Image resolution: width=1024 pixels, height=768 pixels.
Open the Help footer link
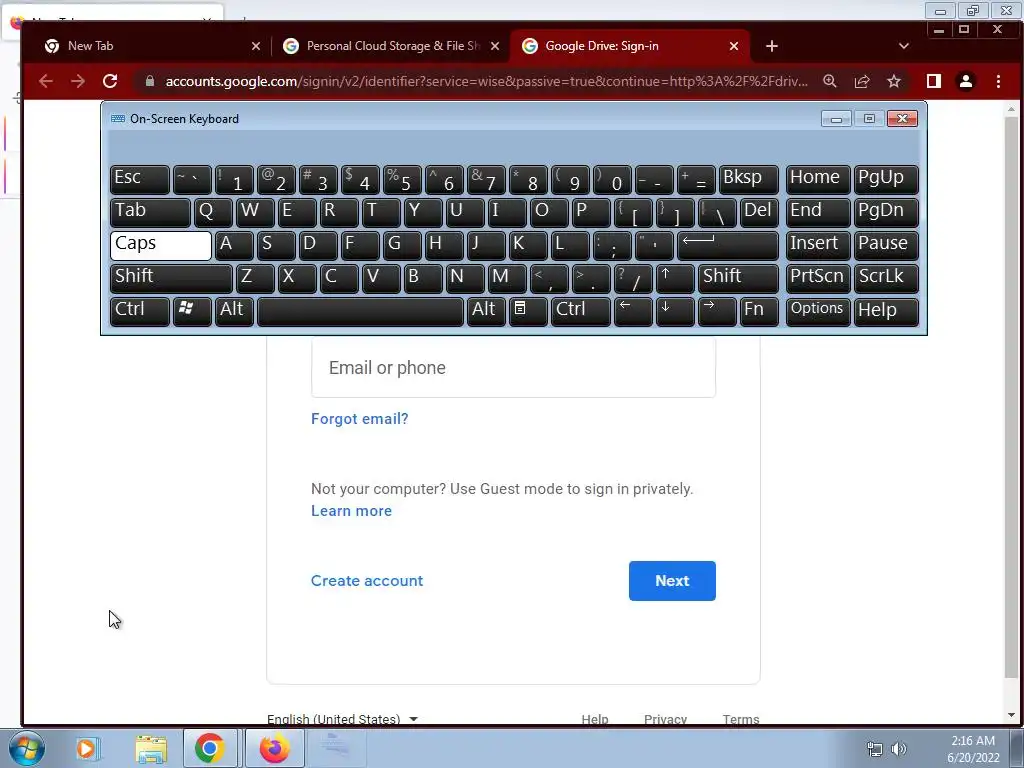tap(594, 719)
